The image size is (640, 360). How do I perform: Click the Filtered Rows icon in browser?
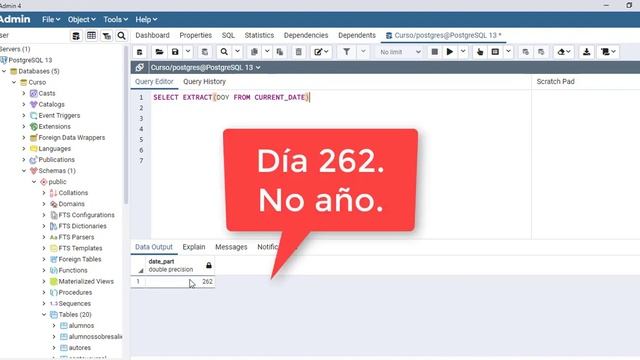tap(107, 36)
